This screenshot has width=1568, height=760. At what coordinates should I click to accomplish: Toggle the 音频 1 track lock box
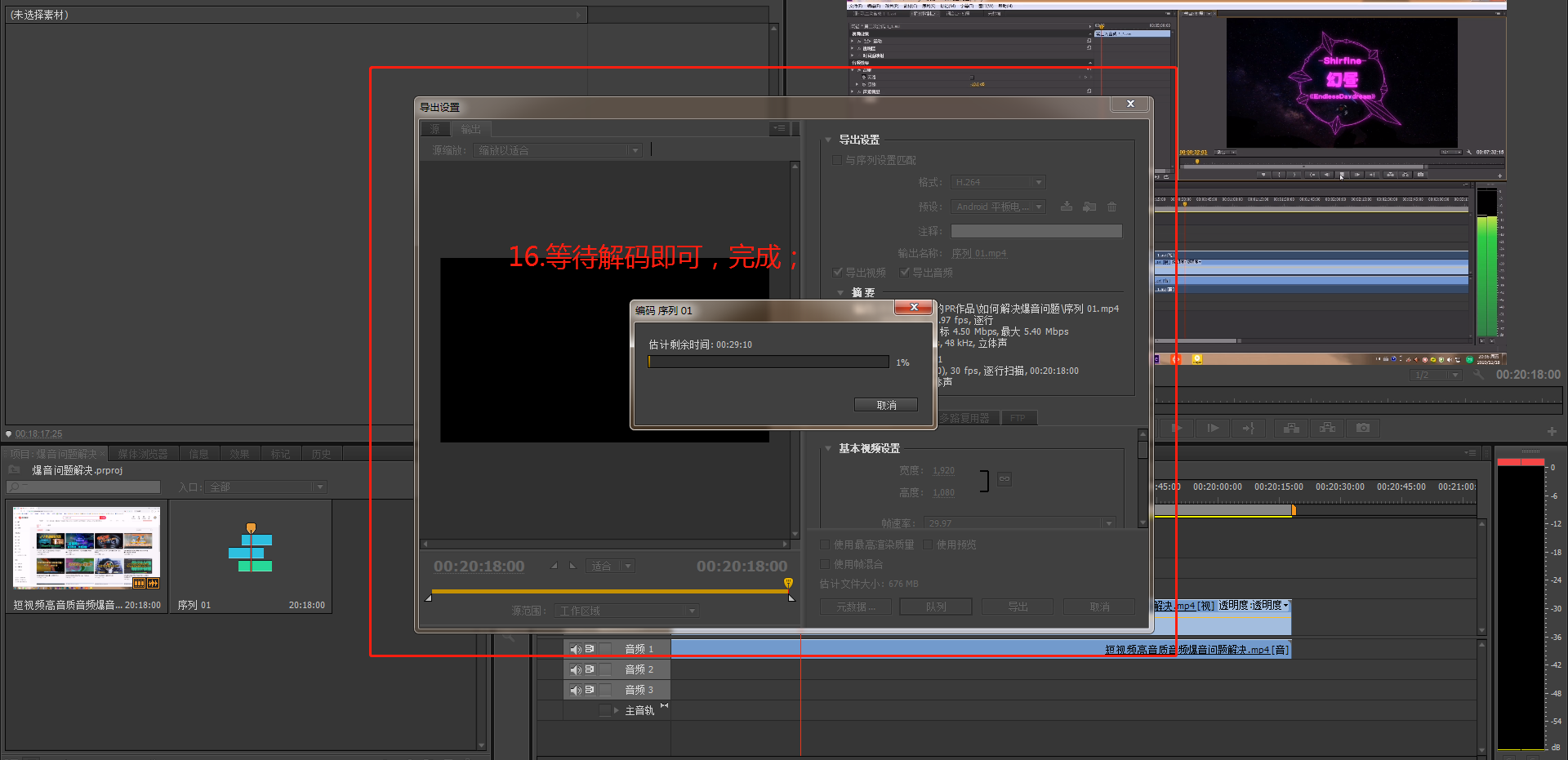click(605, 648)
